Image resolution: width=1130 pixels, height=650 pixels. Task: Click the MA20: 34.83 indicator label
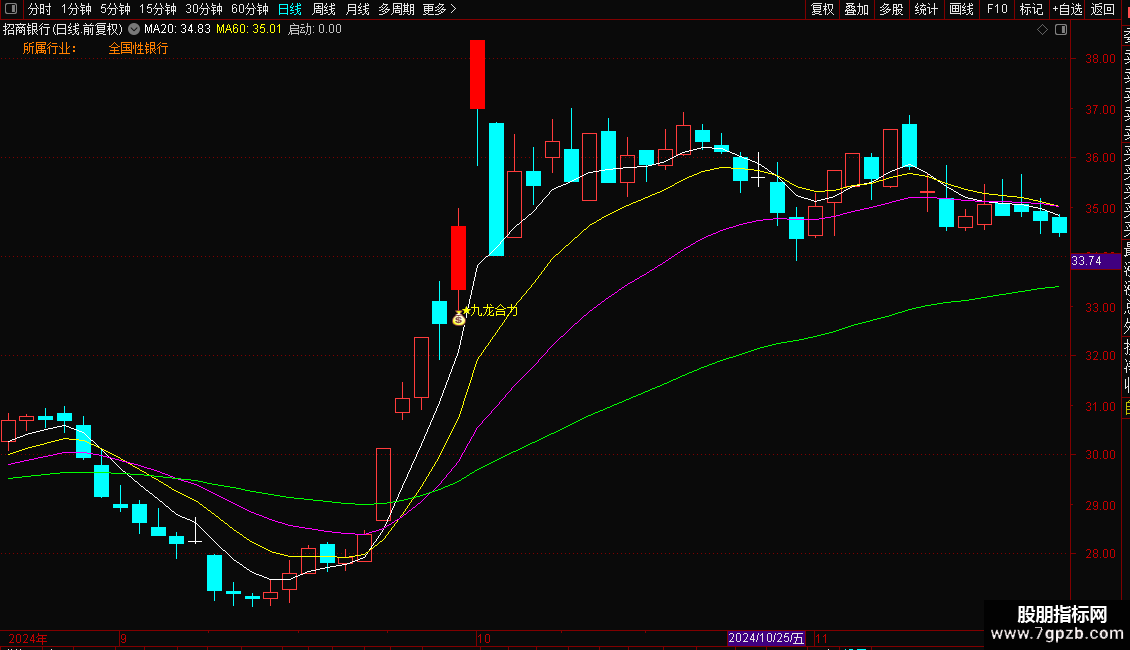click(177, 30)
